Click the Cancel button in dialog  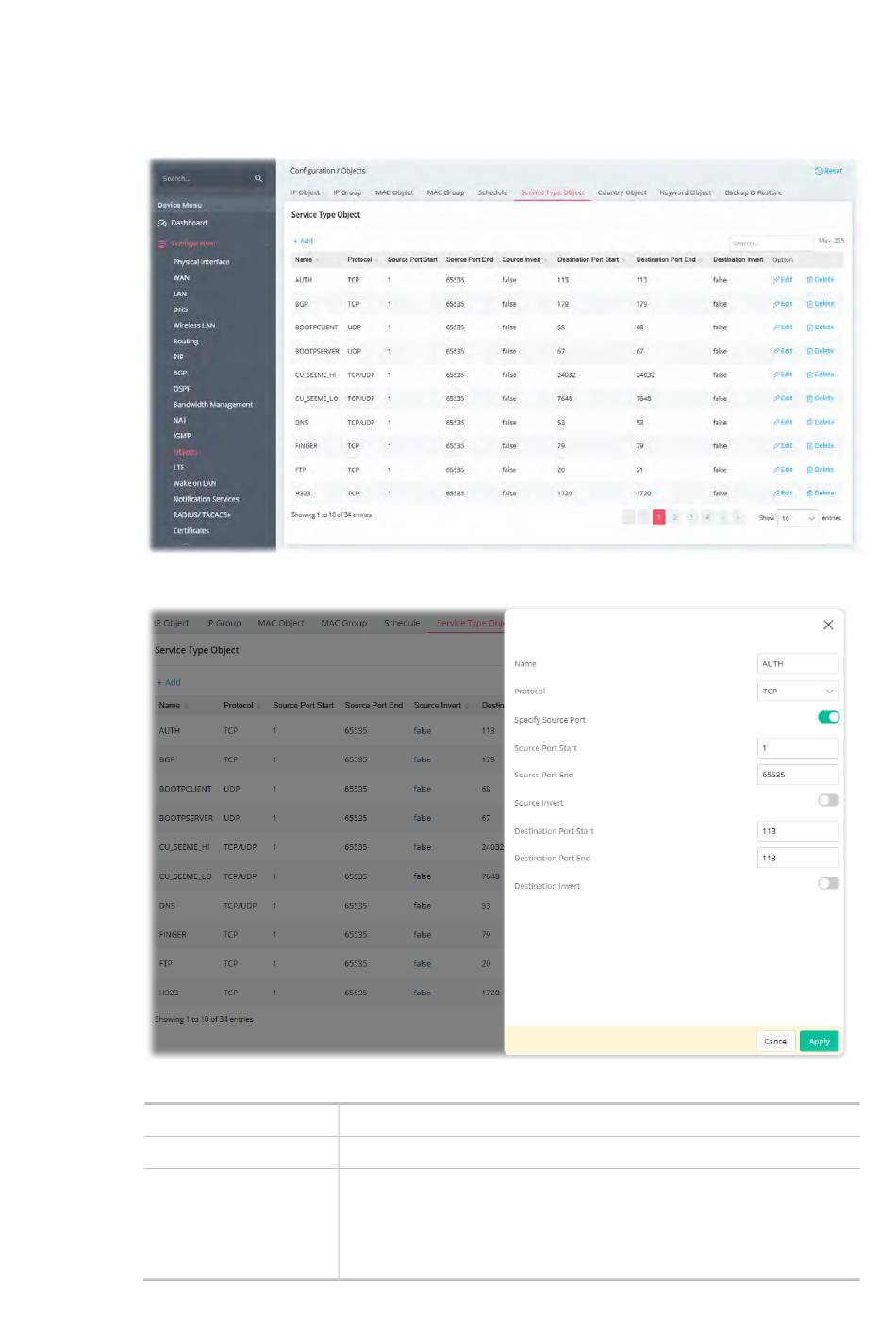[776, 1042]
